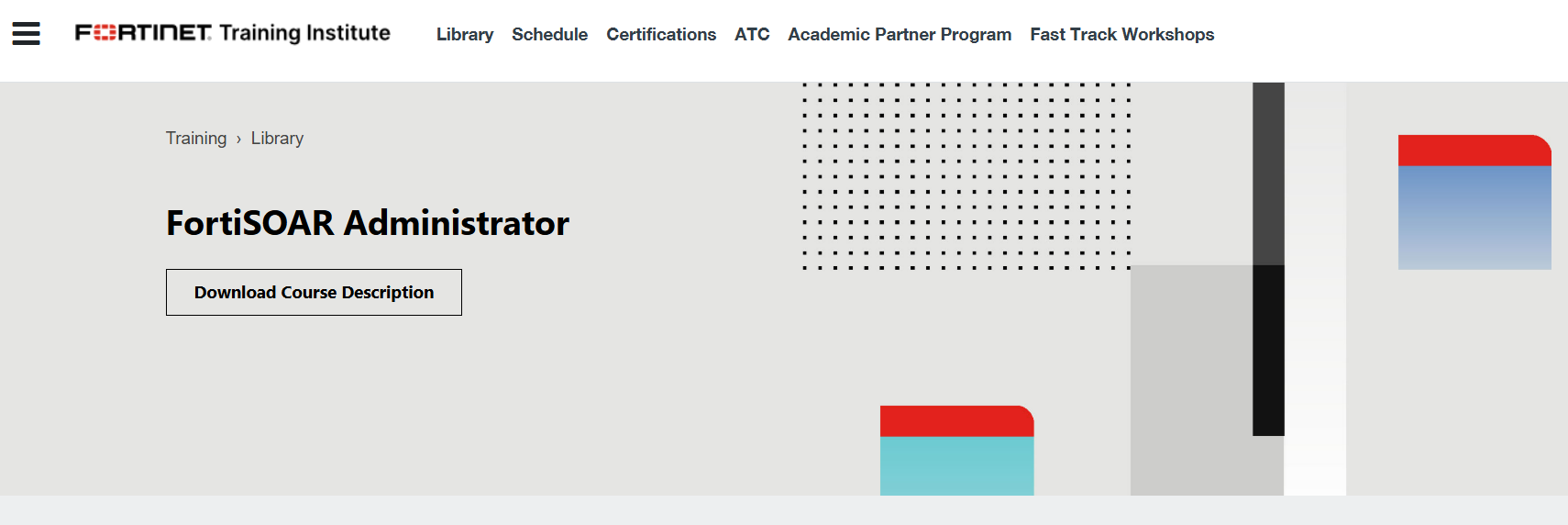Image resolution: width=1568 pixels, height=525 pixels.
Task: Open the hamburger menu icon
Action: (26, 34)
